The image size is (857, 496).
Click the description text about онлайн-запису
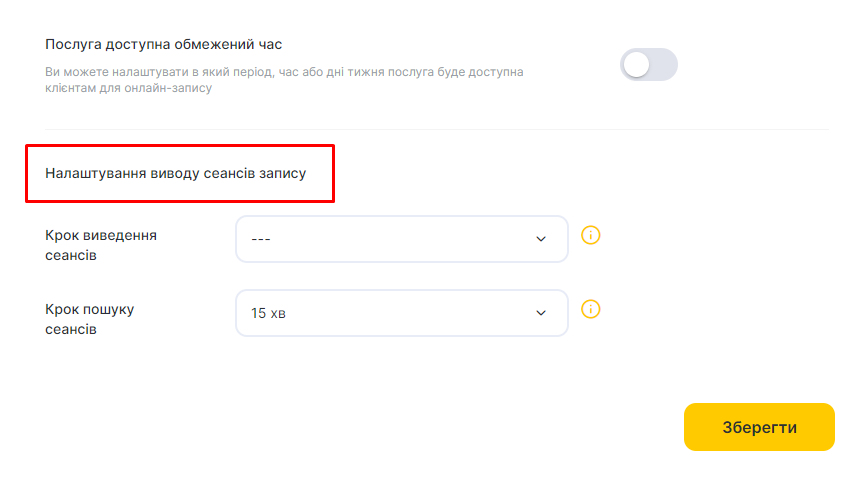284,80
